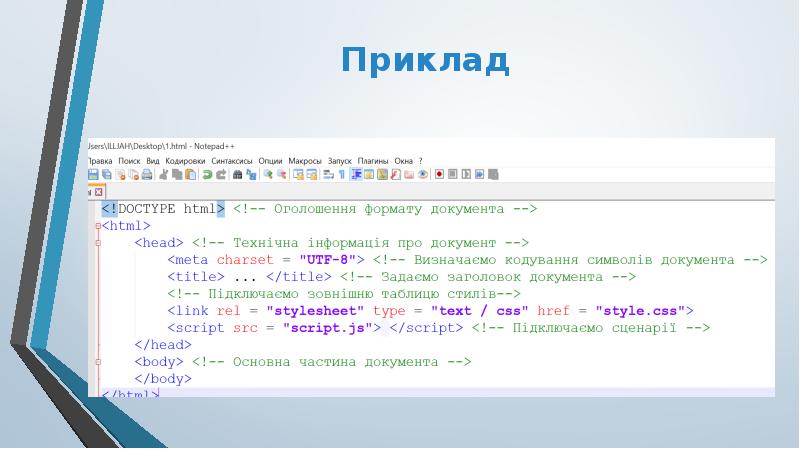
Task: Open the user-defined language icon
Action: pos(369,174)
